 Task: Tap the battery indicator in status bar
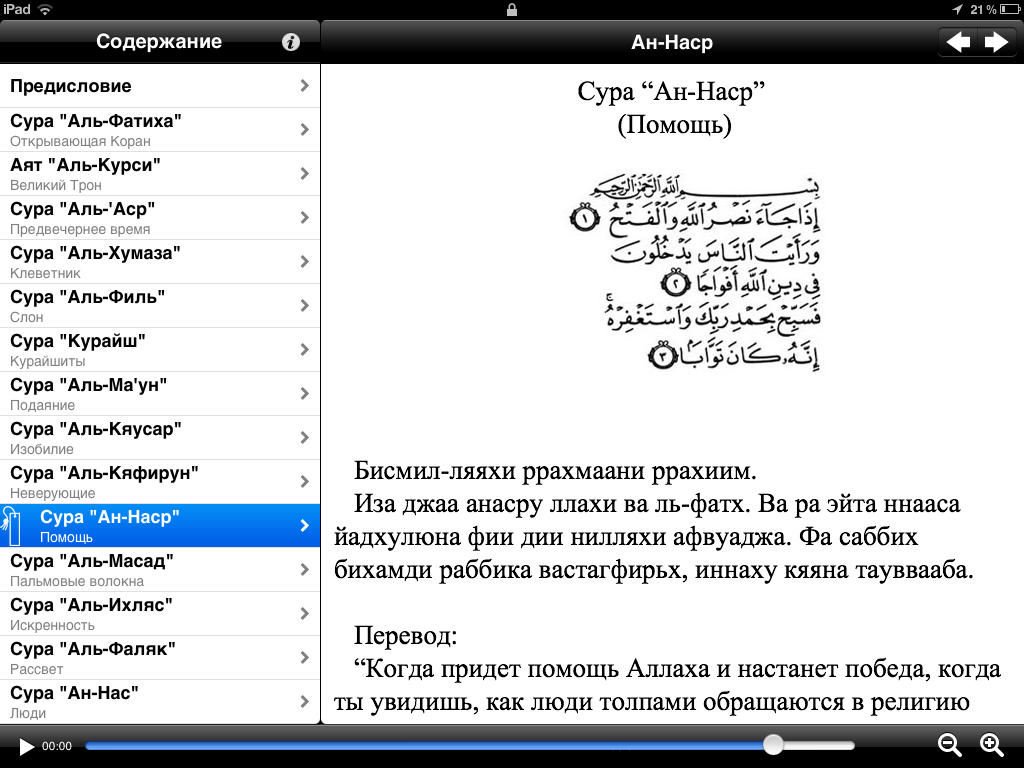(1009, 9)
